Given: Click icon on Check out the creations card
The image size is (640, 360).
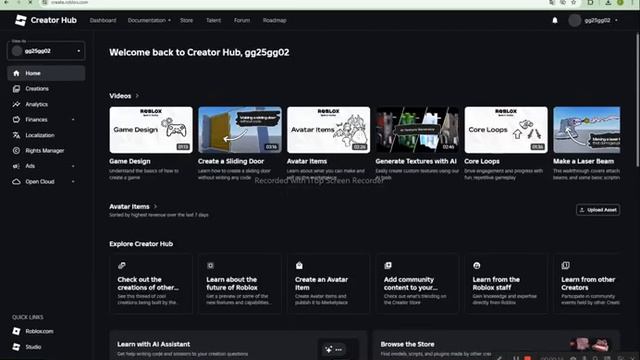Looking at the screenshot, I should click(x=121, y=266).
